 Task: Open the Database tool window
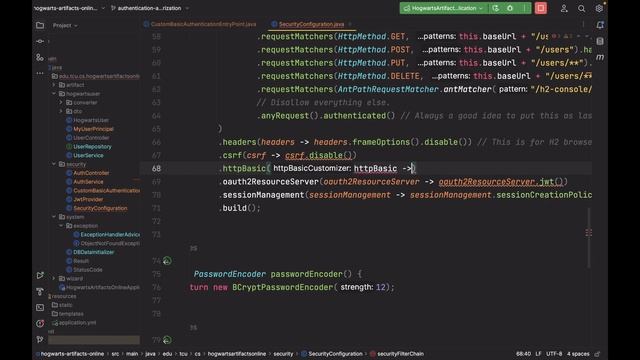600,41
